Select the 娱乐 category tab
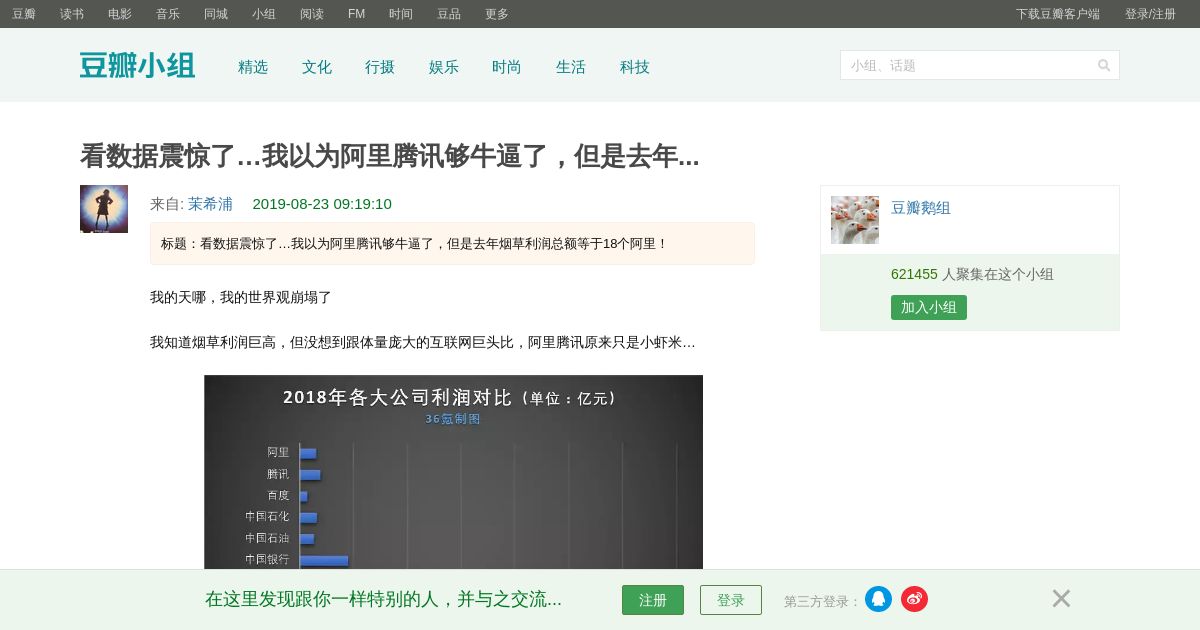The image size is (1200, 630). [x=444, y=67]
